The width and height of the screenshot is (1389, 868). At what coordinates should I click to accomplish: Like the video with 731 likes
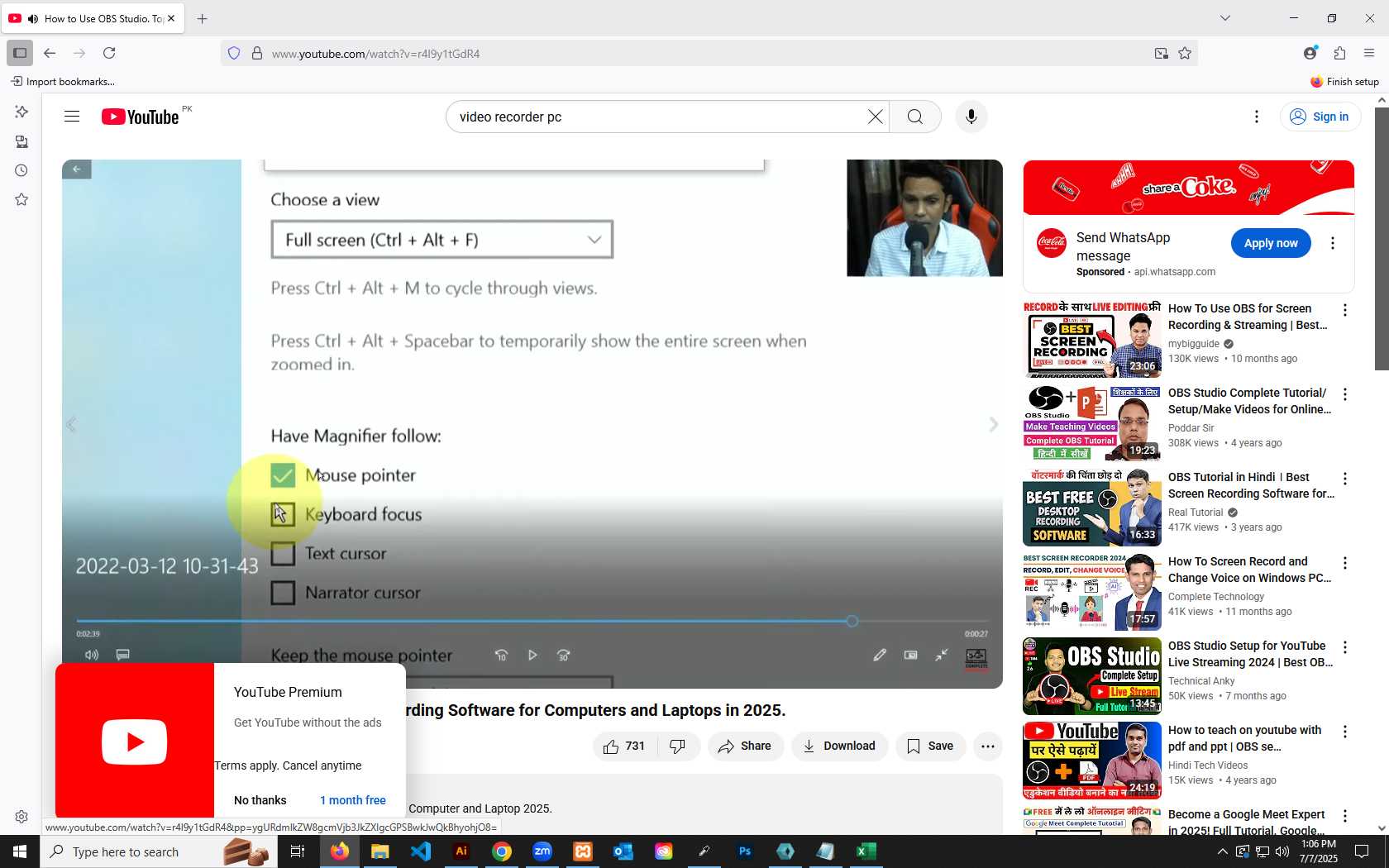coord(624,746)
